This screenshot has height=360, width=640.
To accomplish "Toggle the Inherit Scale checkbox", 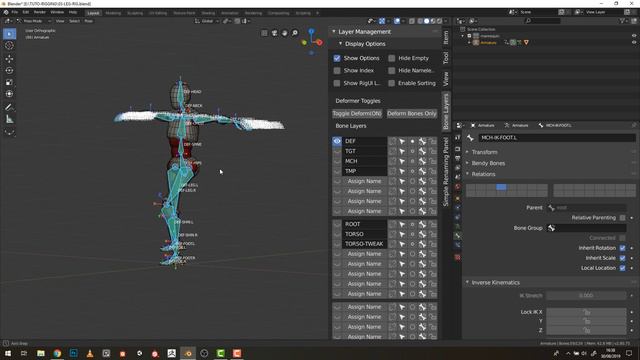I will (622, 258).
